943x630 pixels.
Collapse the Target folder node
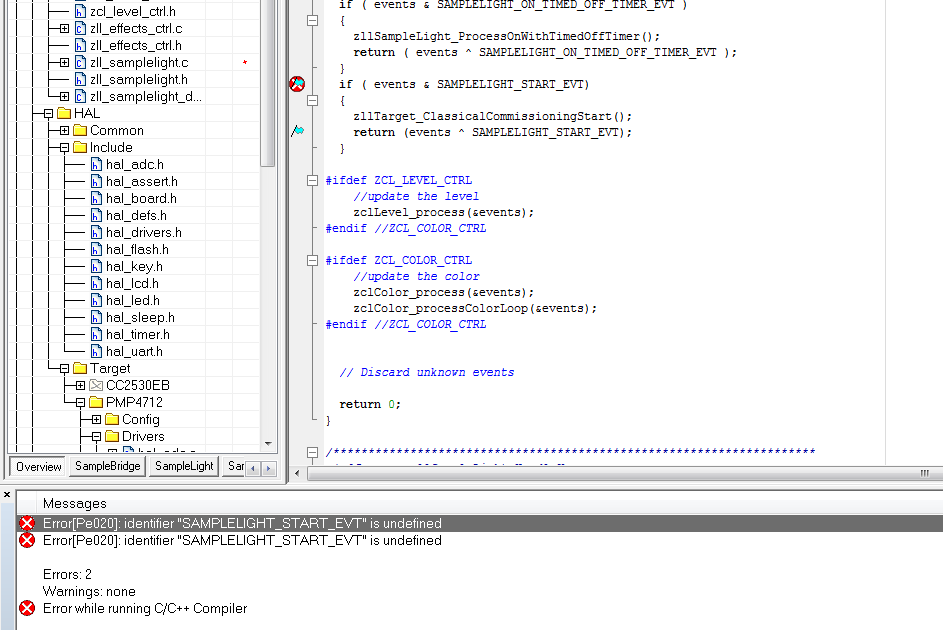(64, 369)
